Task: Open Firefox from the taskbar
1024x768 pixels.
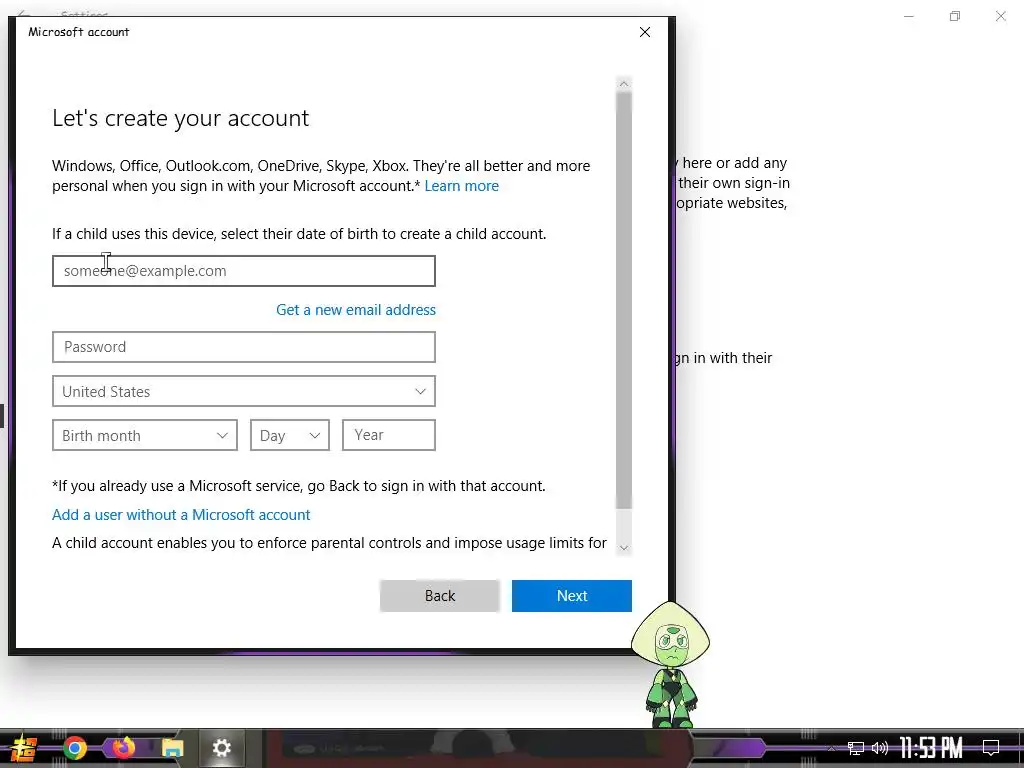Action: click(123, 748)
